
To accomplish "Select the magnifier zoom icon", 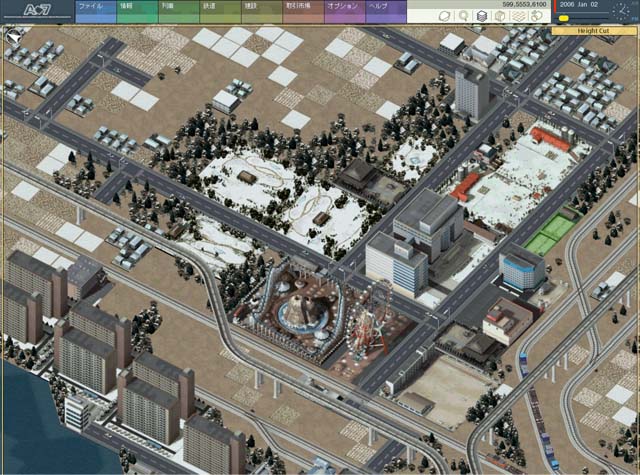I will 464,16.
